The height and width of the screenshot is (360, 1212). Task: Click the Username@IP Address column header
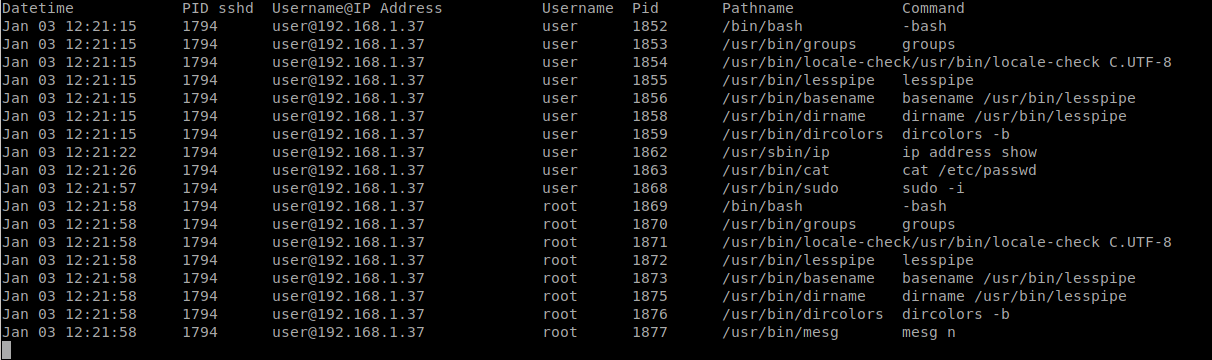tap(357, 8)
